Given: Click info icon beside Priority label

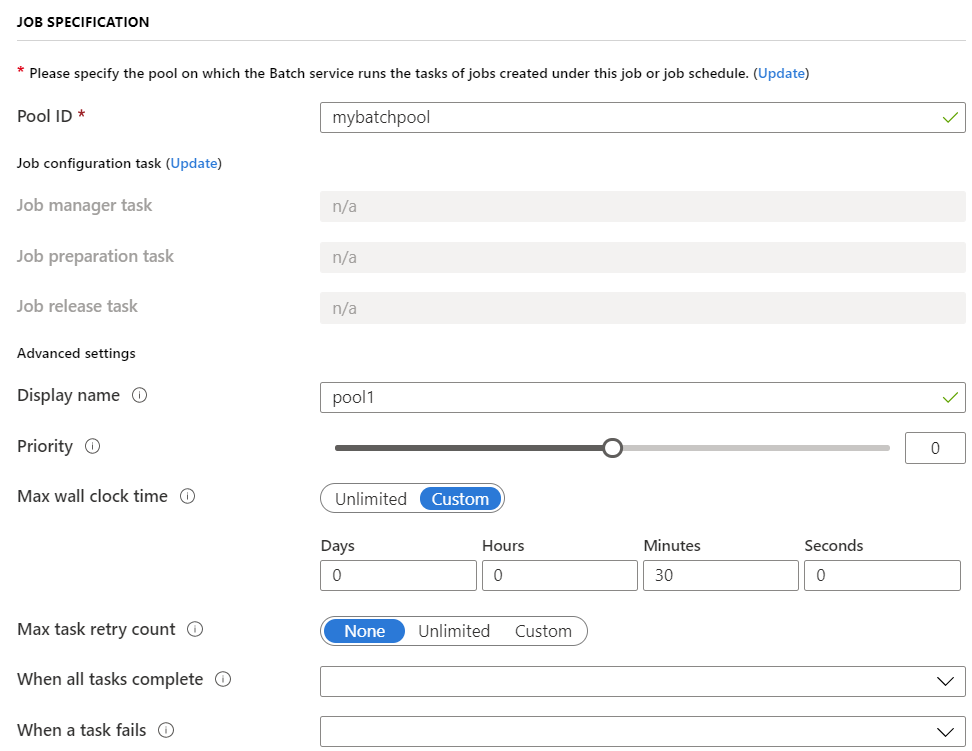Looking at the screenshot, I should [x=93, y=447].
